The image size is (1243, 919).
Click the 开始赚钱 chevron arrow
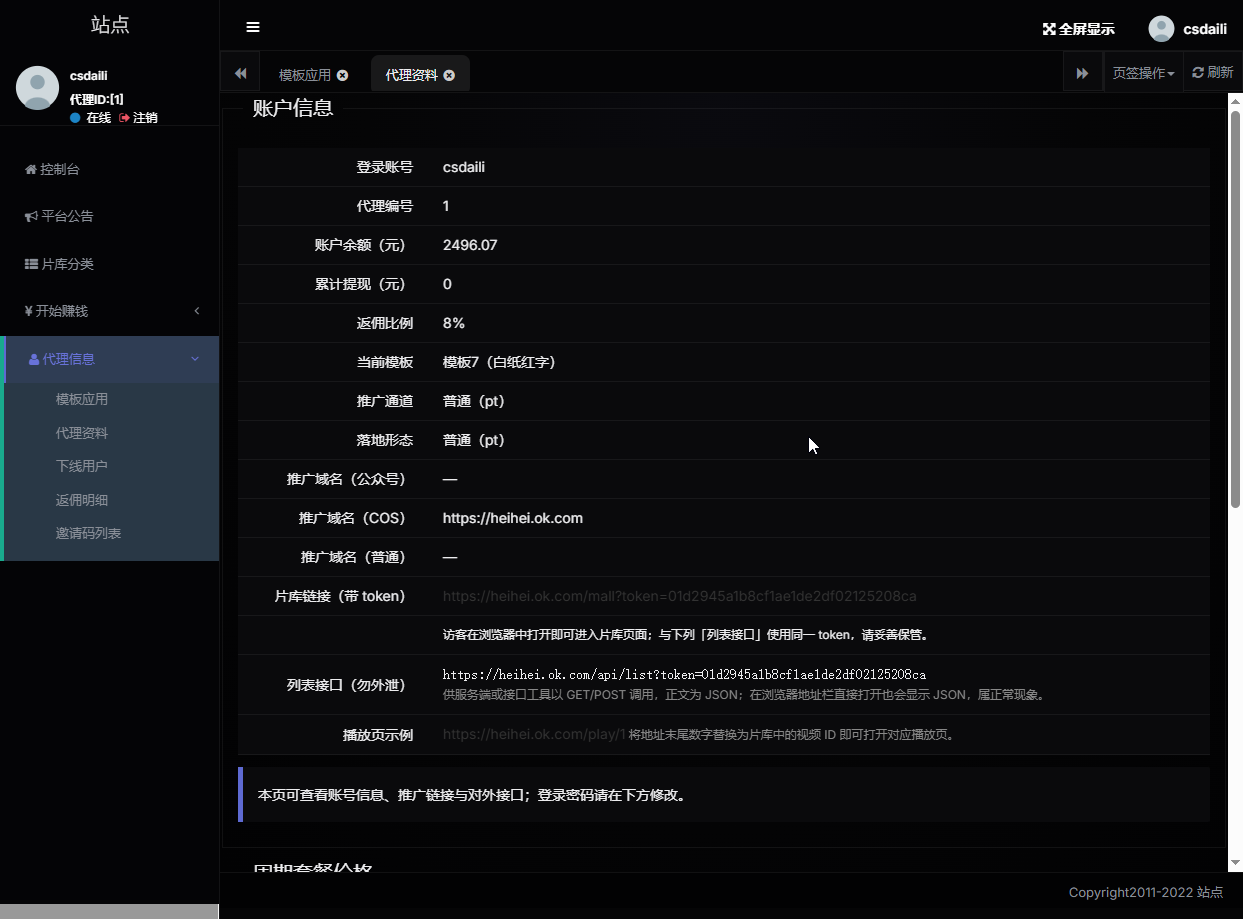[197, 311]
